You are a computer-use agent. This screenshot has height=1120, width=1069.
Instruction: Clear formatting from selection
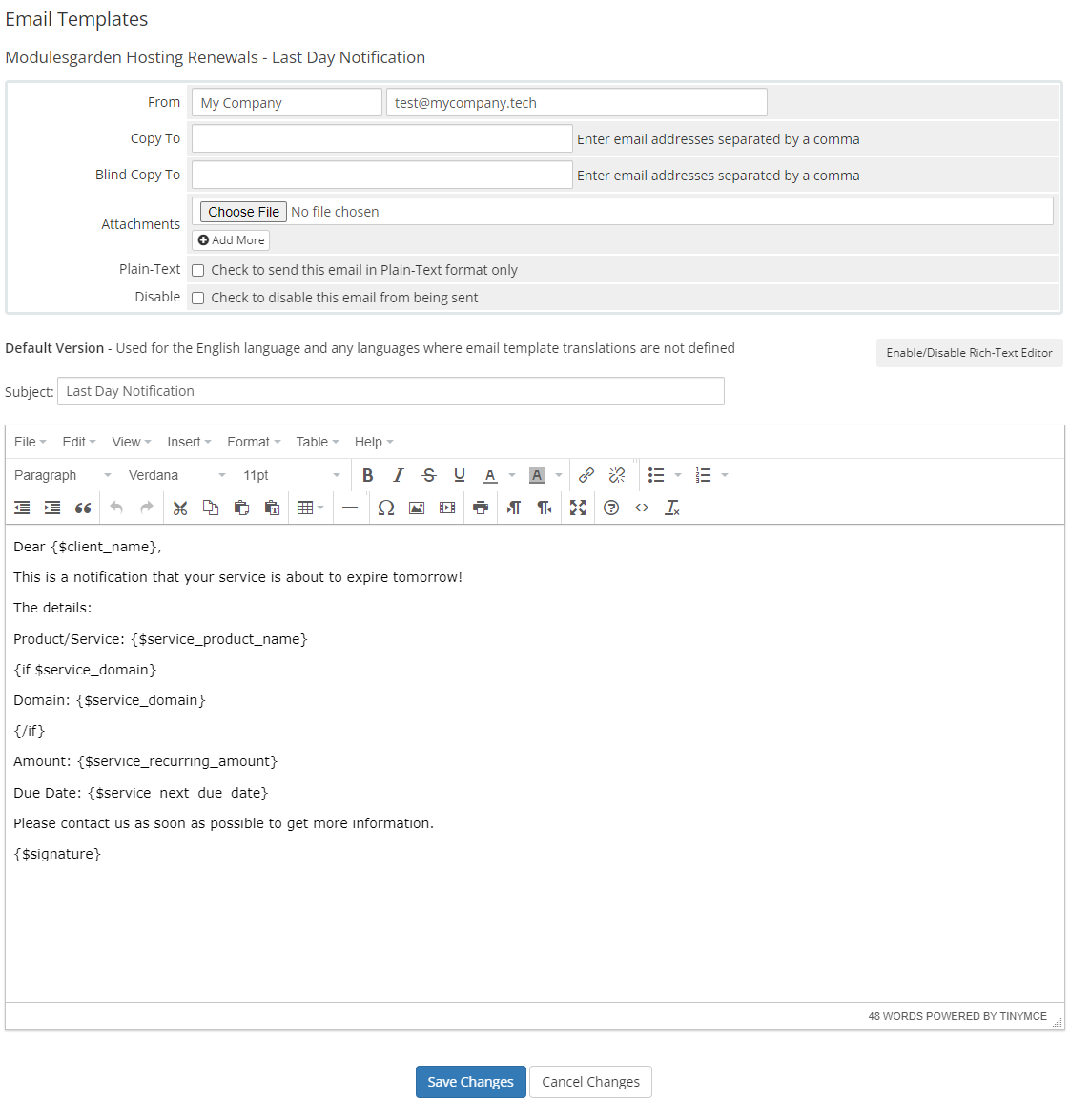[672, 508]
